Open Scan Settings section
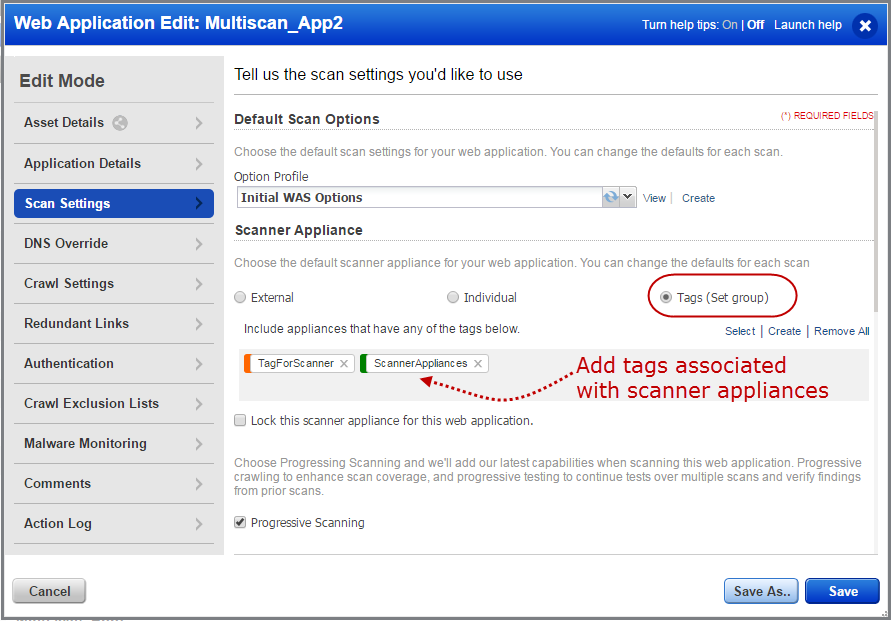 pyautogui.click(x=114, y=203)
